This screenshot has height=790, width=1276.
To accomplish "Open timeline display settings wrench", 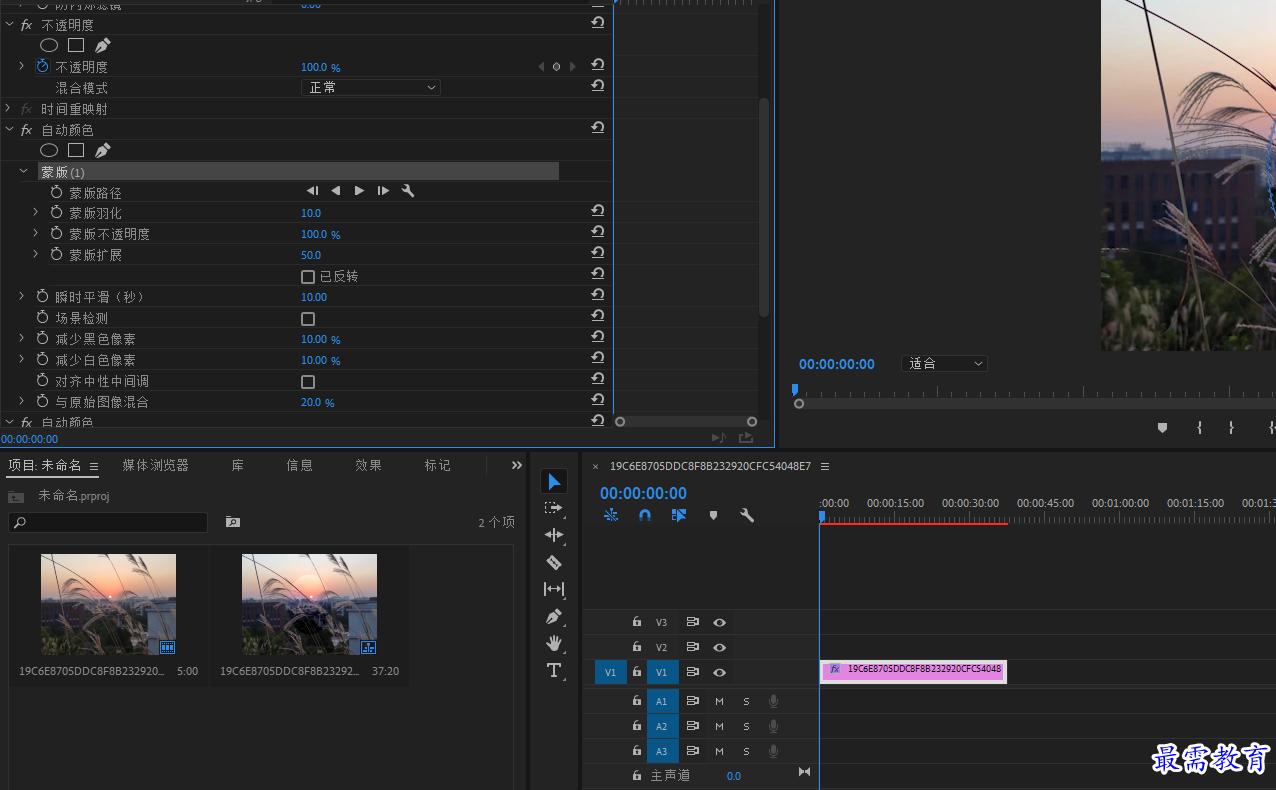I will click(747, 515).
